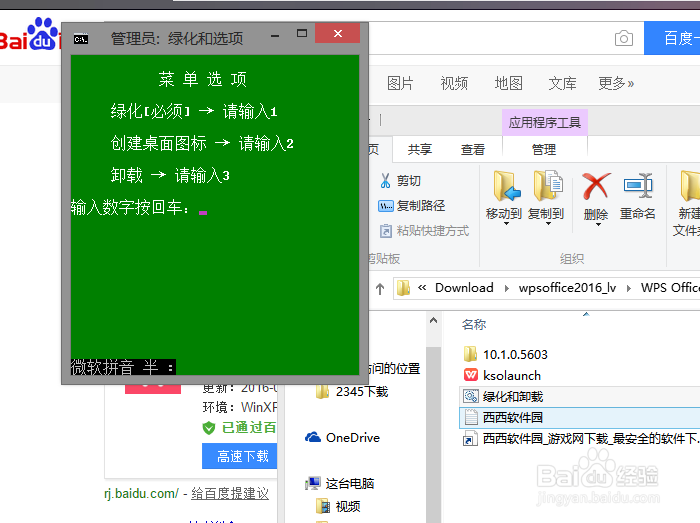Expand the 删除 dropdown arrow
700x523 pixels.
(x=597, y=224)
